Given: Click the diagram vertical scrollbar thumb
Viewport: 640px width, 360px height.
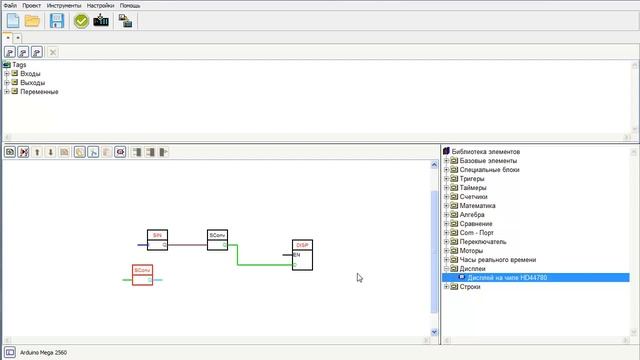Looking at the screenshot, I should point(434,251).
